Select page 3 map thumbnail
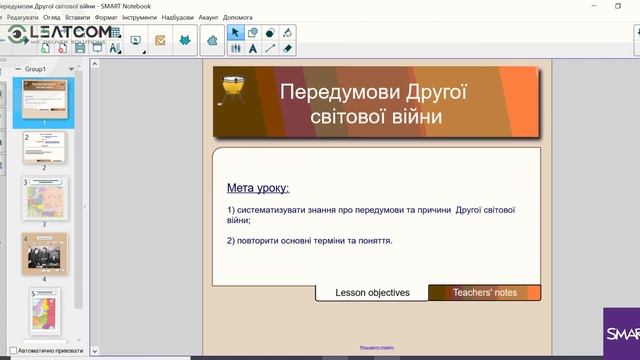This screenshot has height=360, width=640. click(x=45, y=198)
